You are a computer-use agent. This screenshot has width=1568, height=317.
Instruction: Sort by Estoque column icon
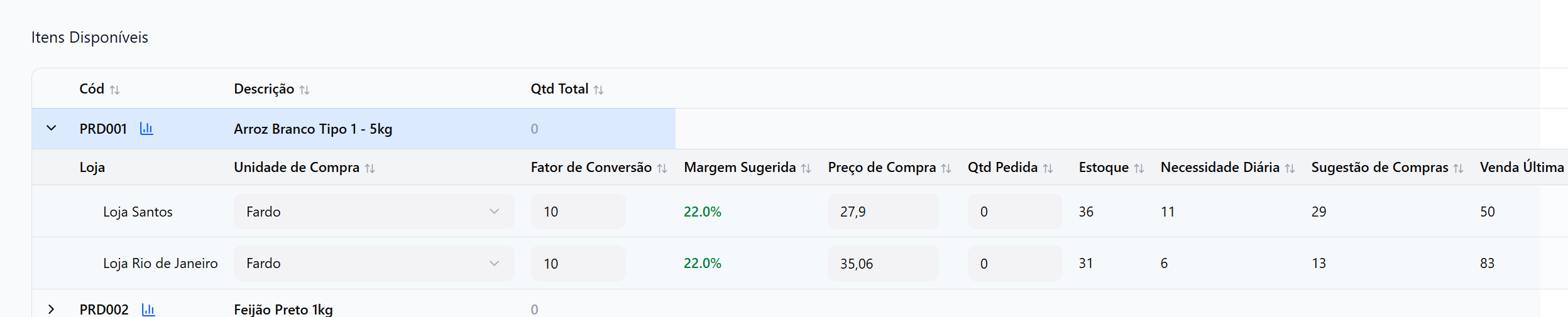tap(1139, 168)
